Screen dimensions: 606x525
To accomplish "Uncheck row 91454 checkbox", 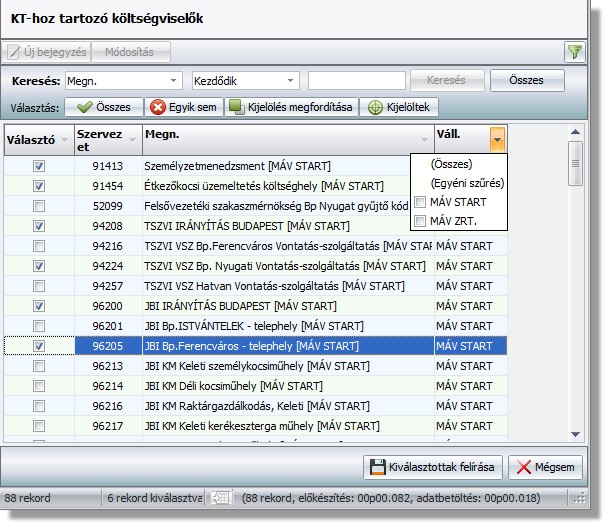I will [39, 186].
